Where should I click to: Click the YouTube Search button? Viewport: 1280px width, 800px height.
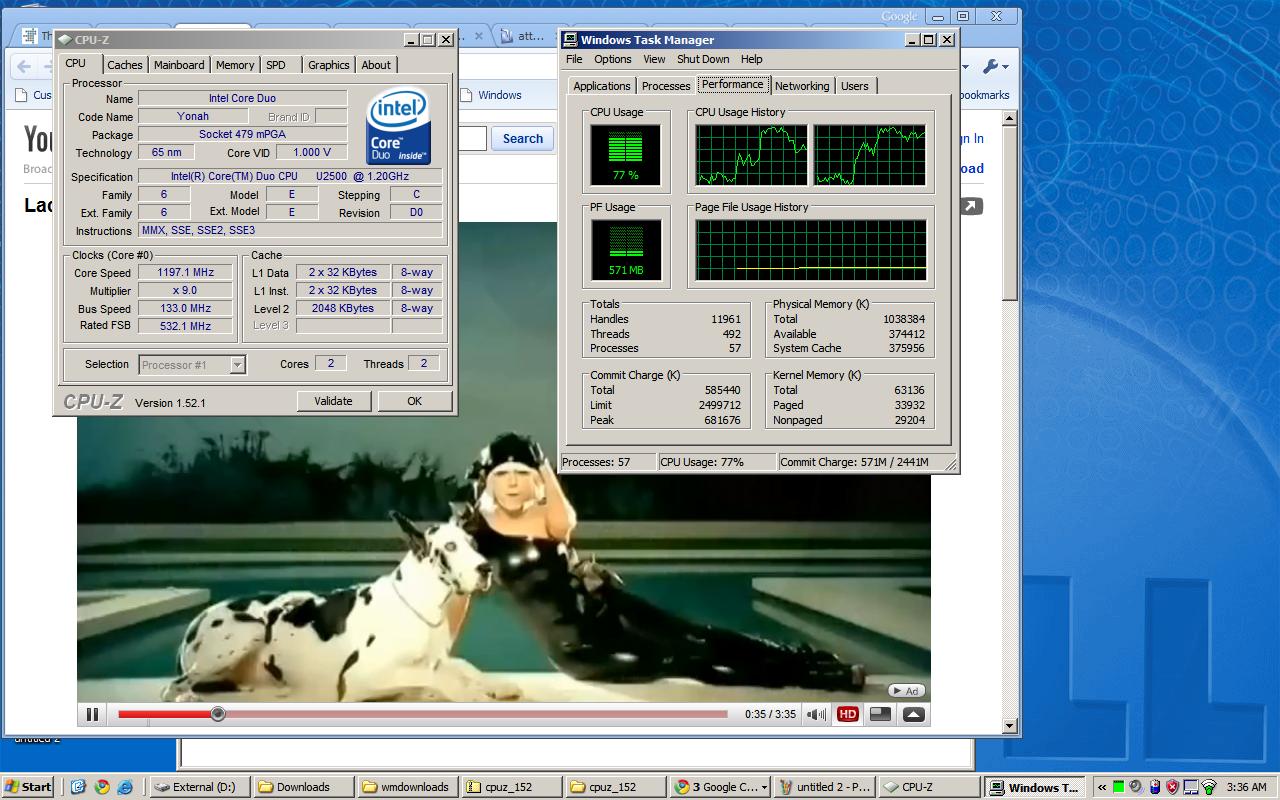pyautogui.click(x=523, y=139)
